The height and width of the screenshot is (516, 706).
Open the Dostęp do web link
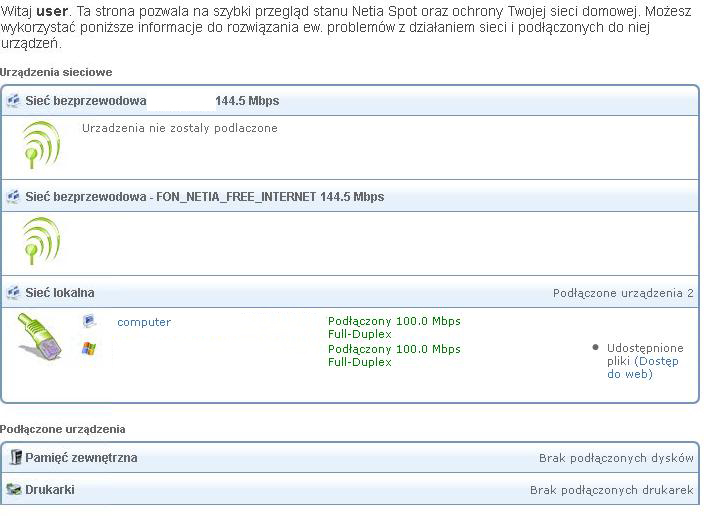[x=643, y=367]
